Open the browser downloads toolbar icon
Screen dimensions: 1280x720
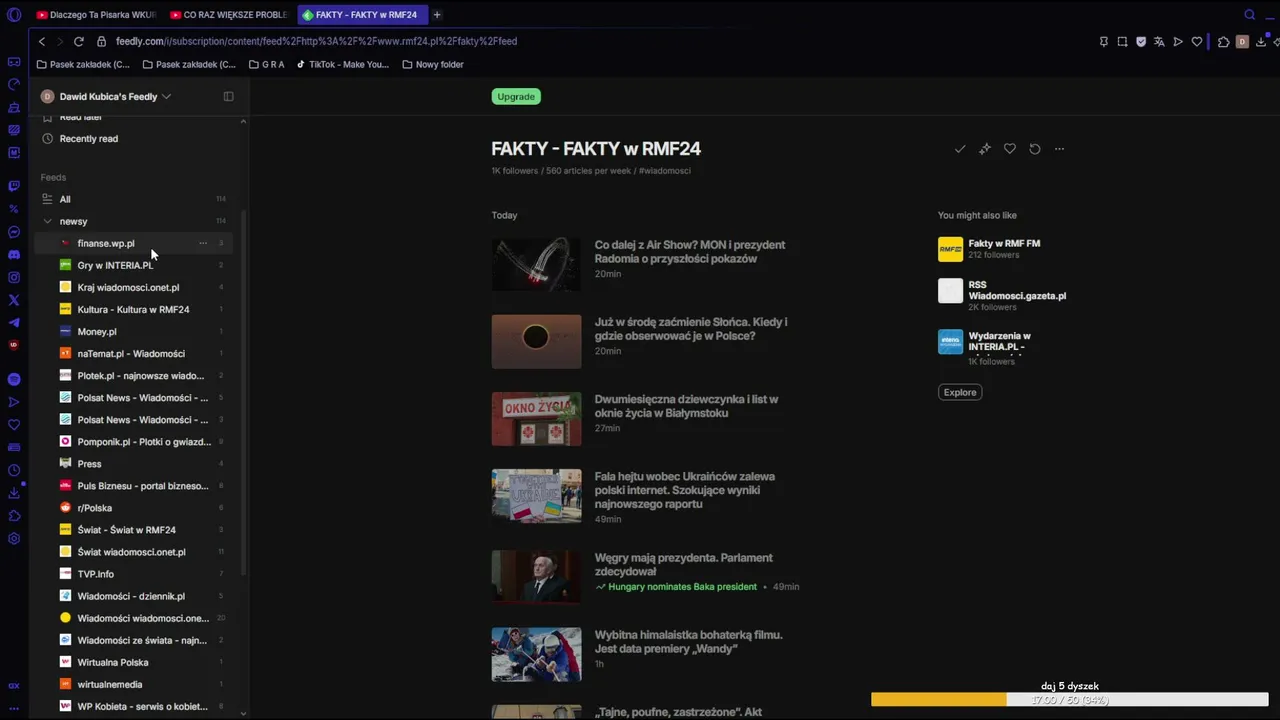(x=1261, y=42)
